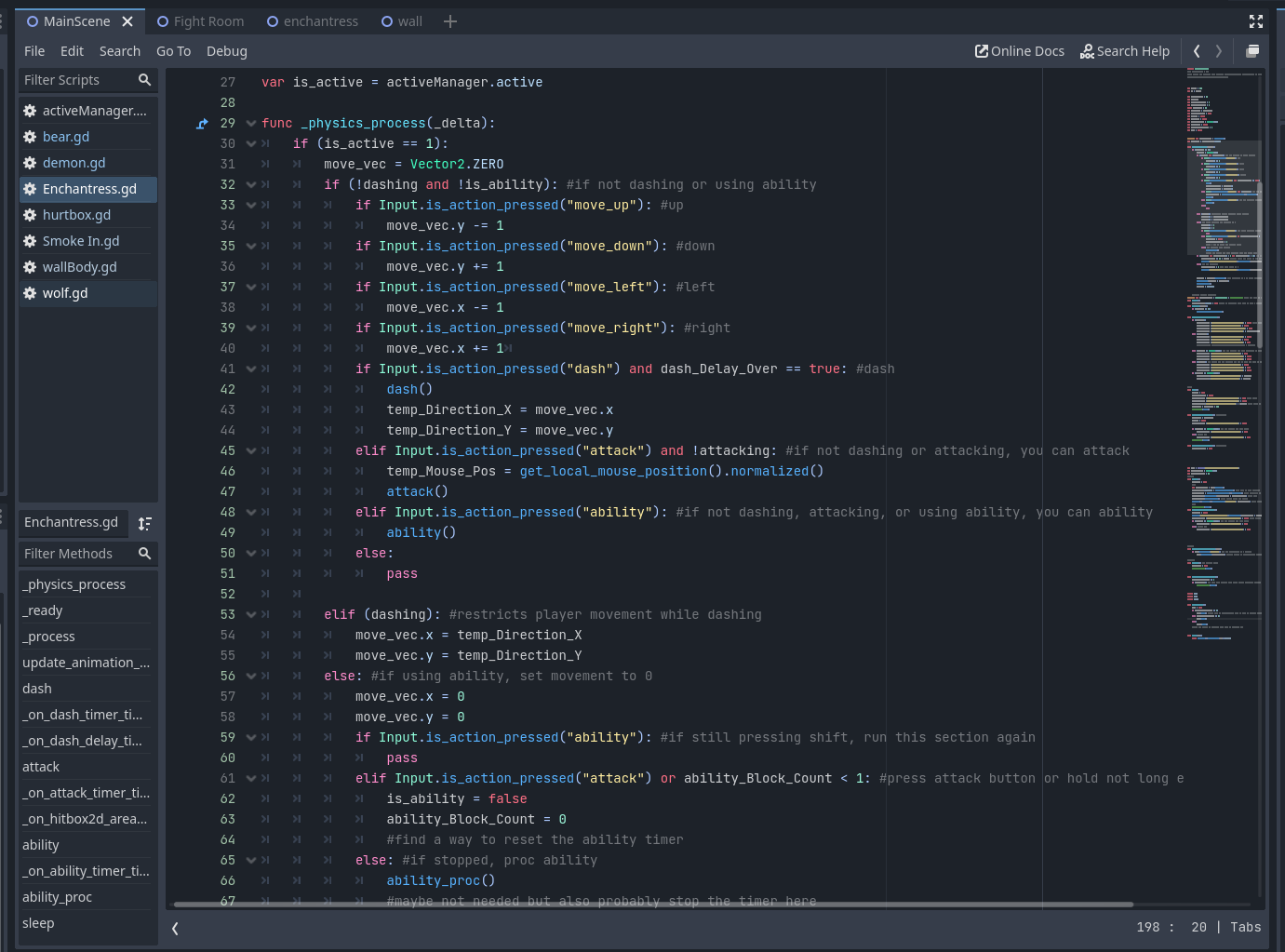Jump to attack method
This screenshot has height=952, width=1285.
(x=86, y=767)
